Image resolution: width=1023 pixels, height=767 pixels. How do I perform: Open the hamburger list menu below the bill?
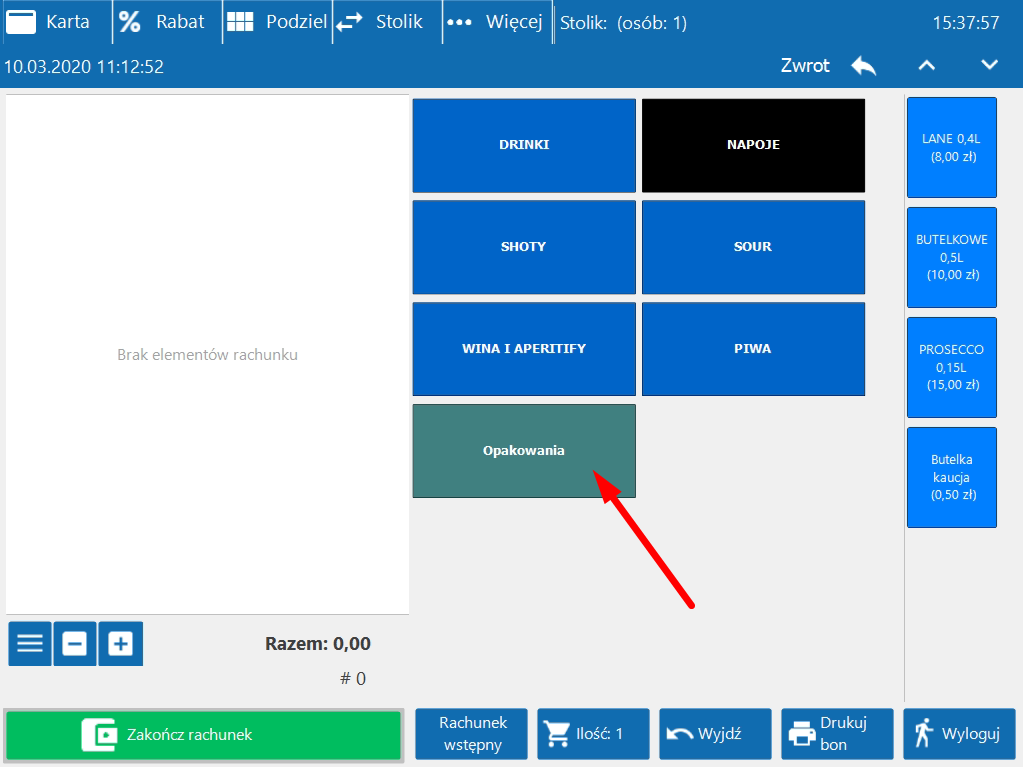point(30,643)
